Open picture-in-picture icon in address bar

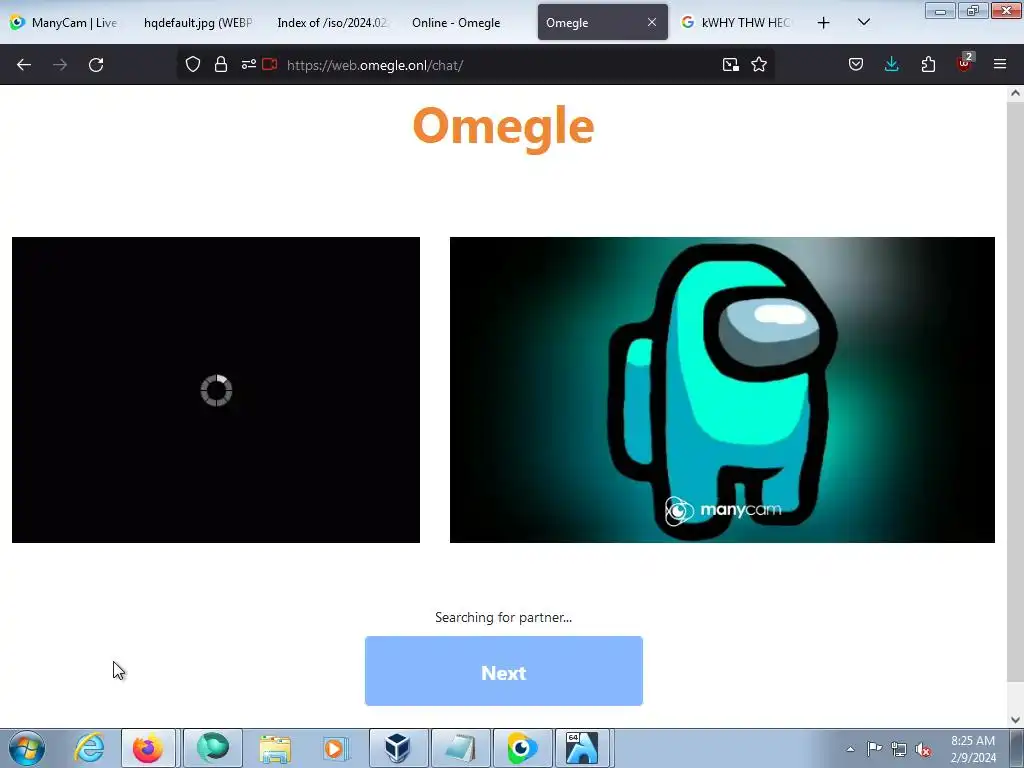click(x=731, y=64)
